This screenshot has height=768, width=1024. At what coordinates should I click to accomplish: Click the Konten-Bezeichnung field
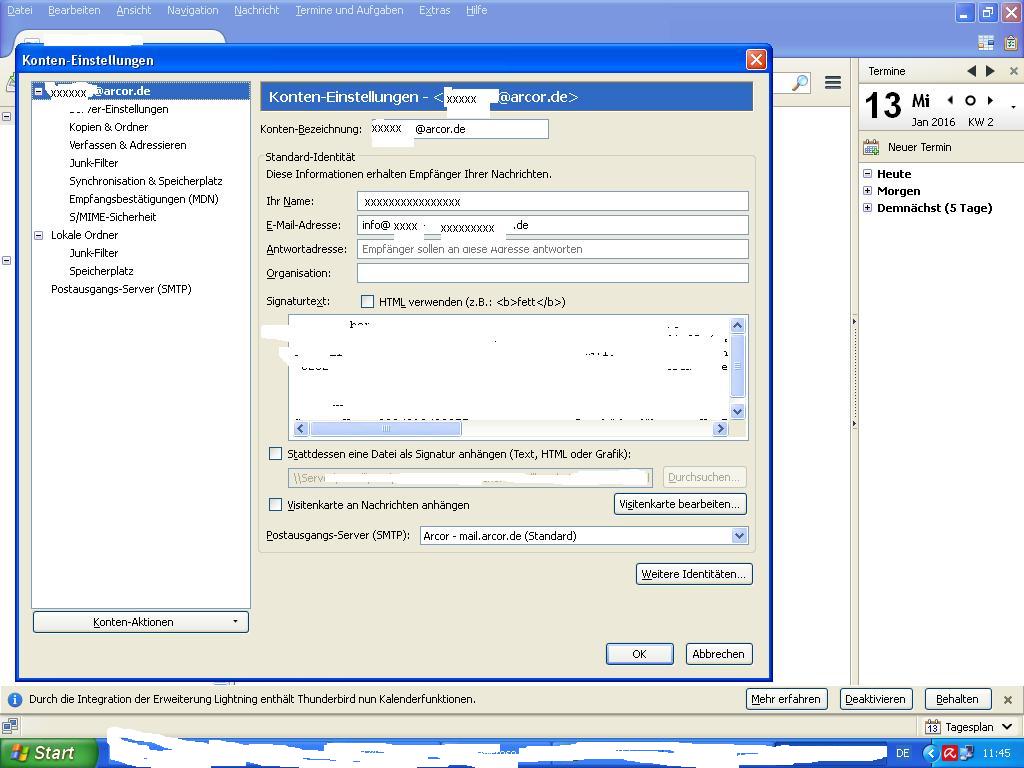click(460, 129)
